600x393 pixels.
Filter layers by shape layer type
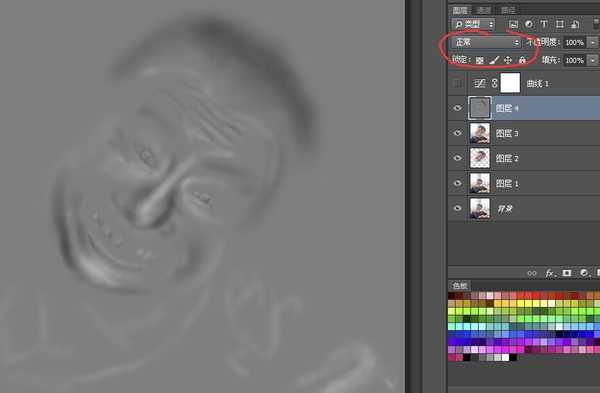560,24
